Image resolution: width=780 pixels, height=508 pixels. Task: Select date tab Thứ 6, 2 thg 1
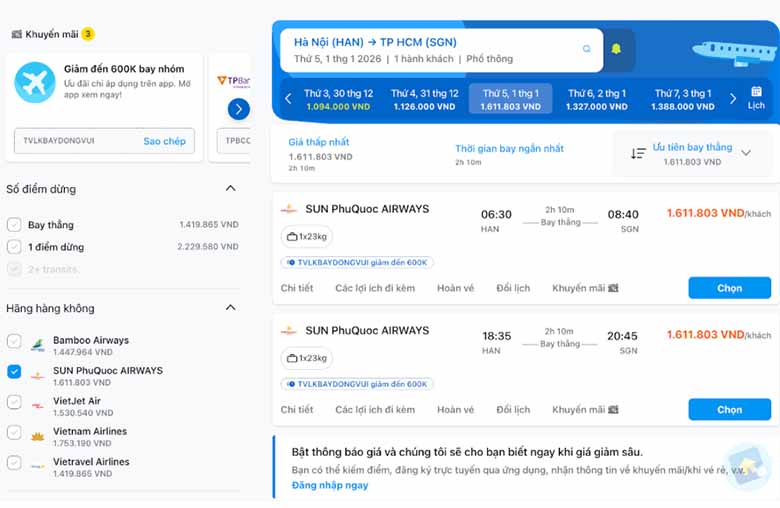[596, 99]
